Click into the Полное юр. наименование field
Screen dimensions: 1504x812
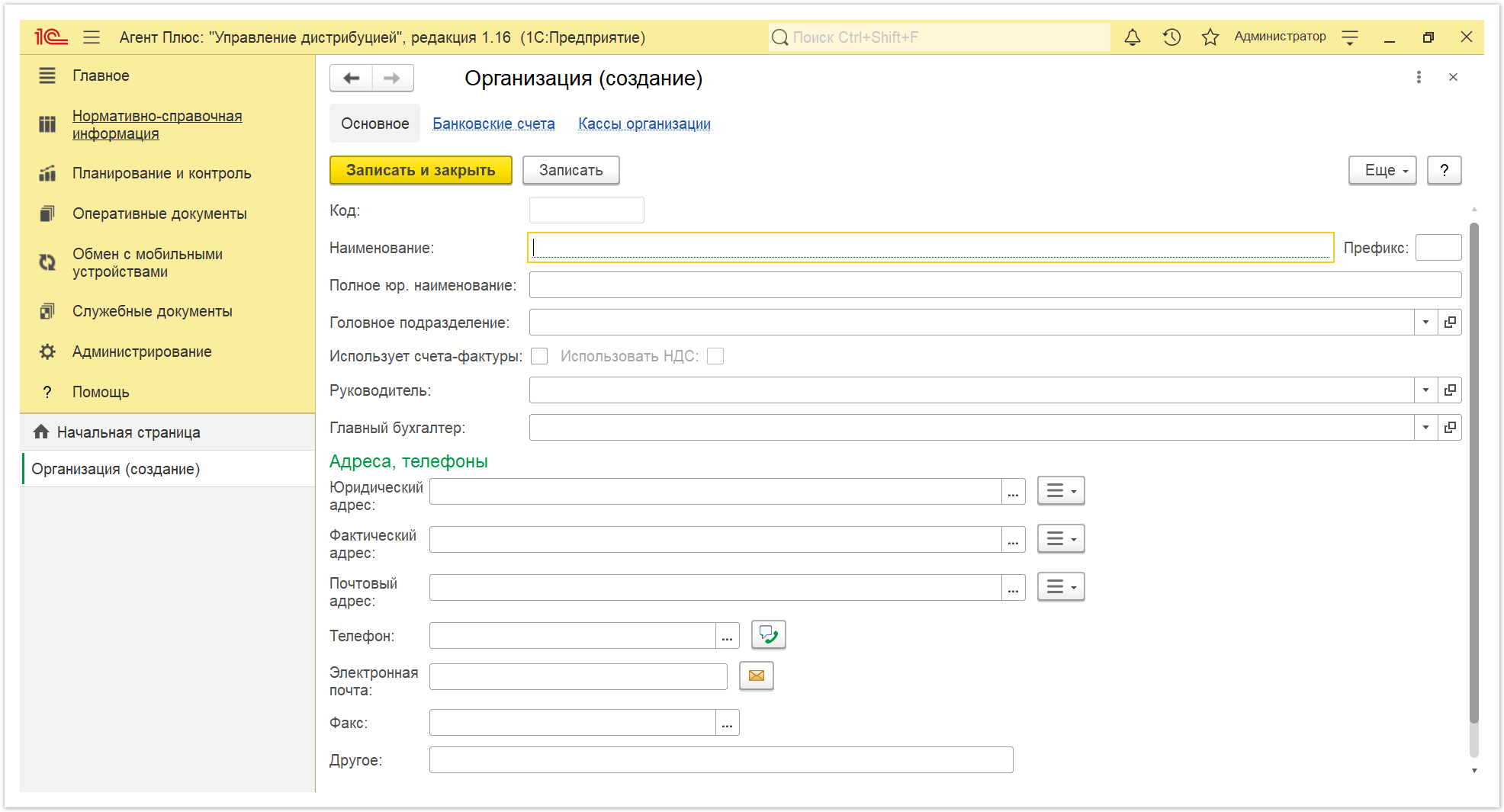[x=995, y=285]
